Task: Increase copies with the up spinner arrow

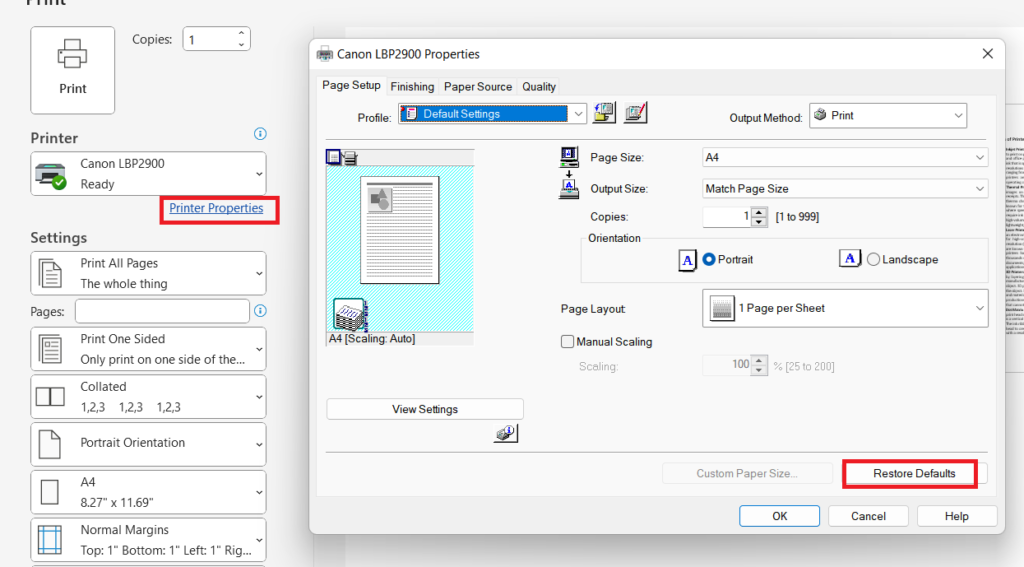Action: coord(241,33)
